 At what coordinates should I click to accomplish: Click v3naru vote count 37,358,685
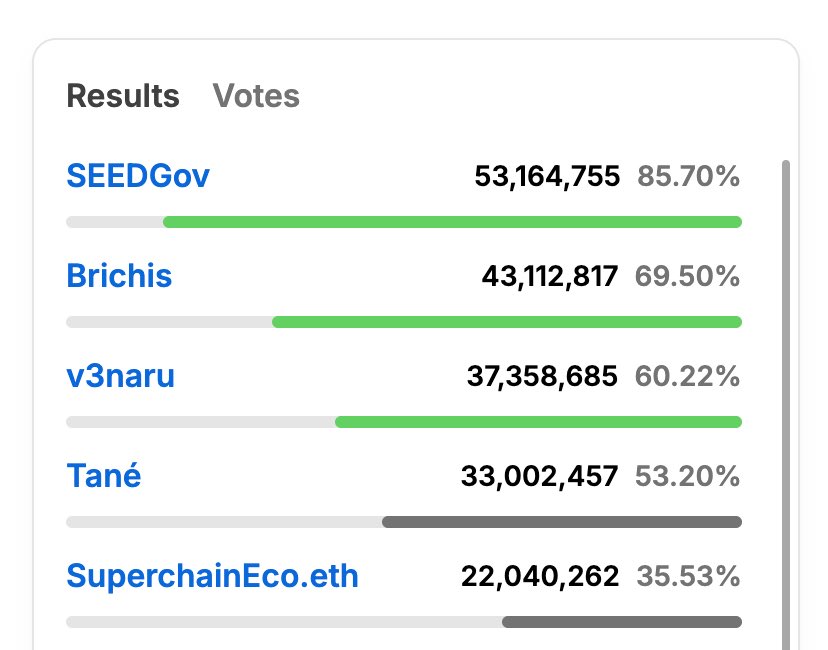click(542, 376)
